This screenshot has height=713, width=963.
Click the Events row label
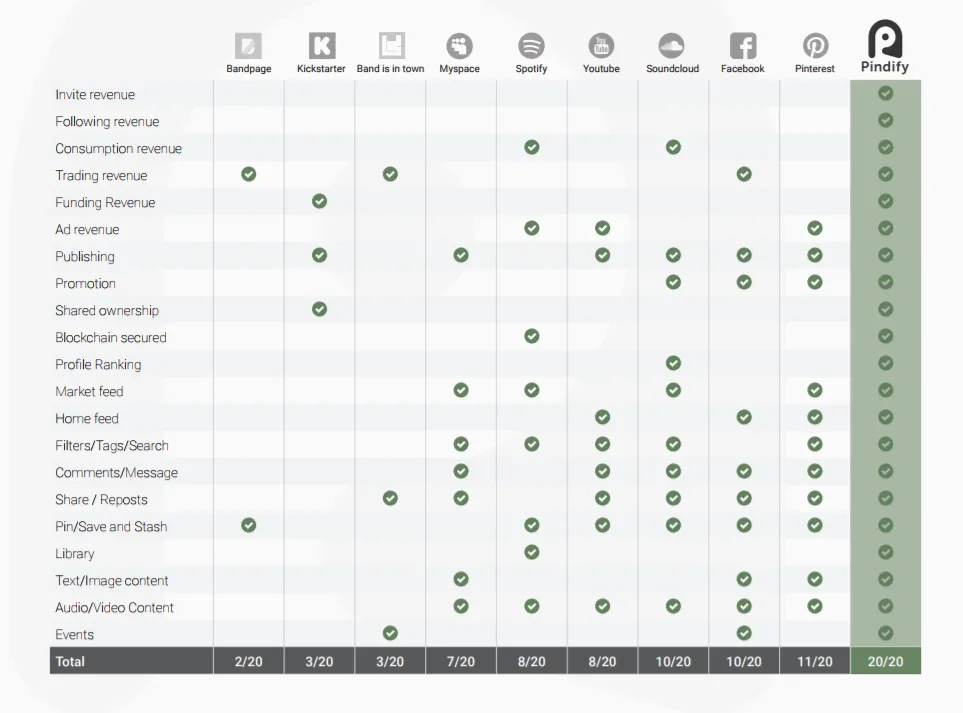click(x=74, y=635)
